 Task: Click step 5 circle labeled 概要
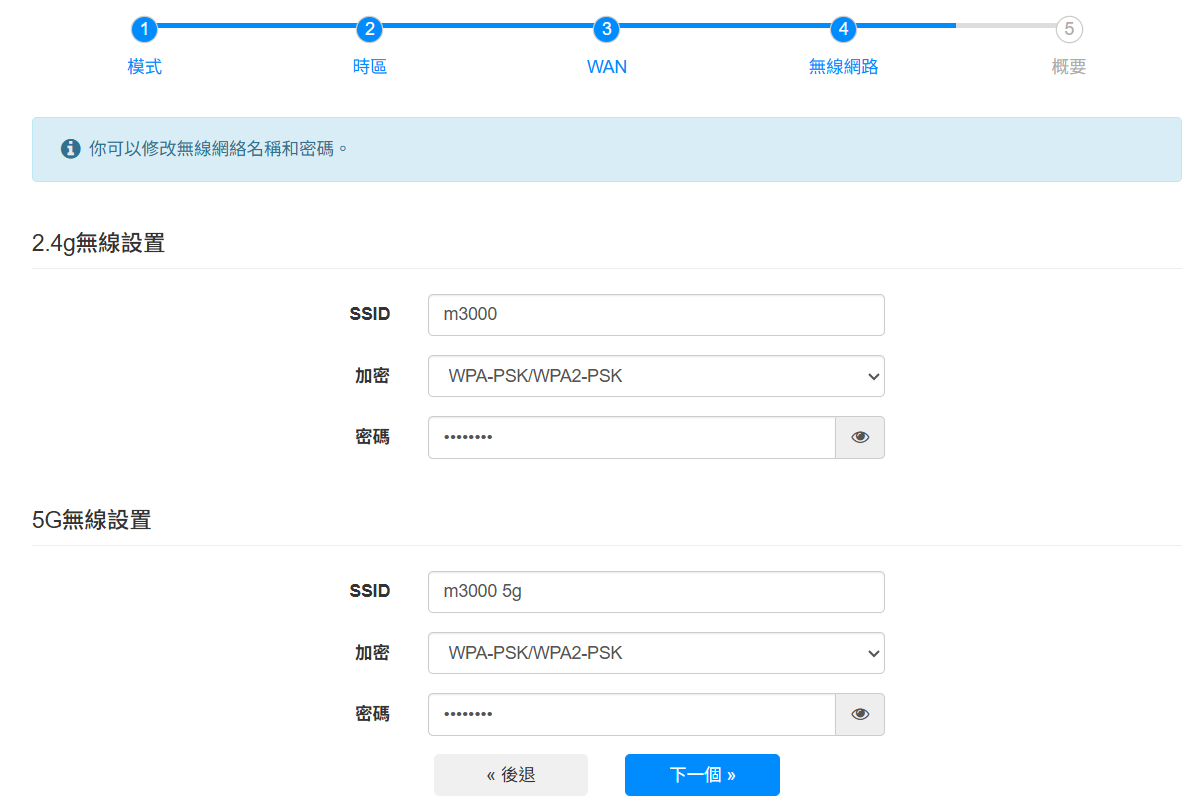1068,29
